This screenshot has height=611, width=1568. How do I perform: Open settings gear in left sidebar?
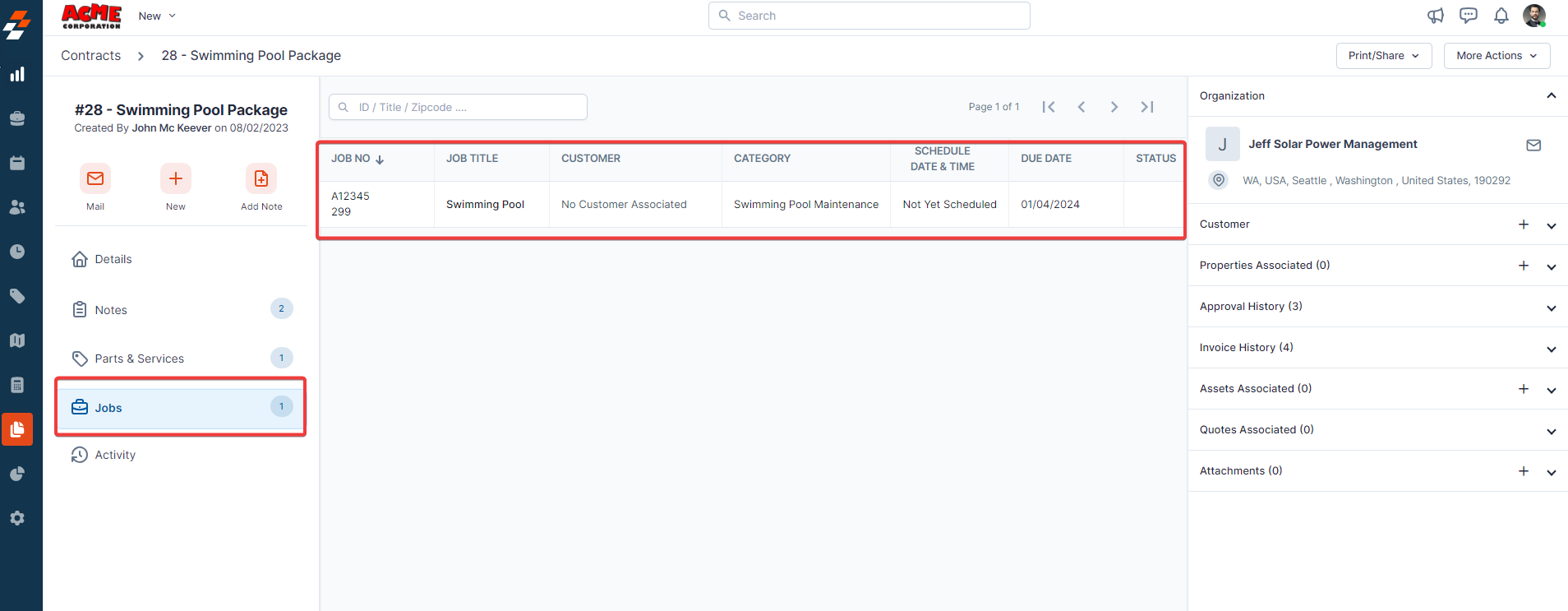coord(17,518)
